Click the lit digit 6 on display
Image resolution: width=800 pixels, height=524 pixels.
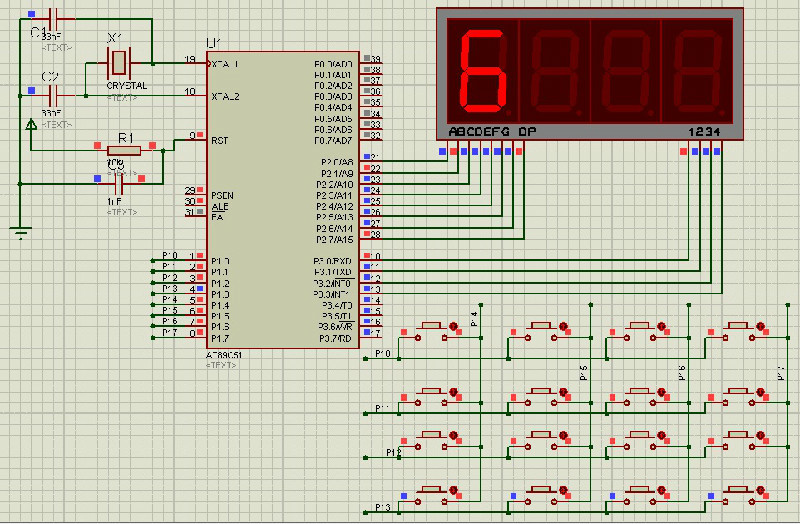point(485,71)
